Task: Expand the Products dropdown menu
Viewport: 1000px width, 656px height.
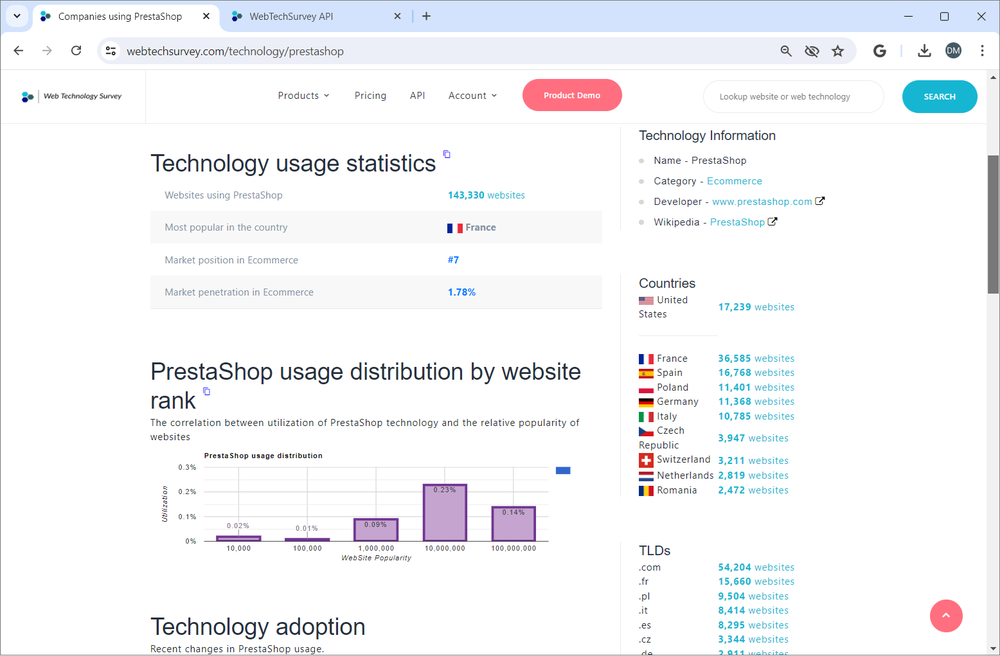Action: pos(303,96)
